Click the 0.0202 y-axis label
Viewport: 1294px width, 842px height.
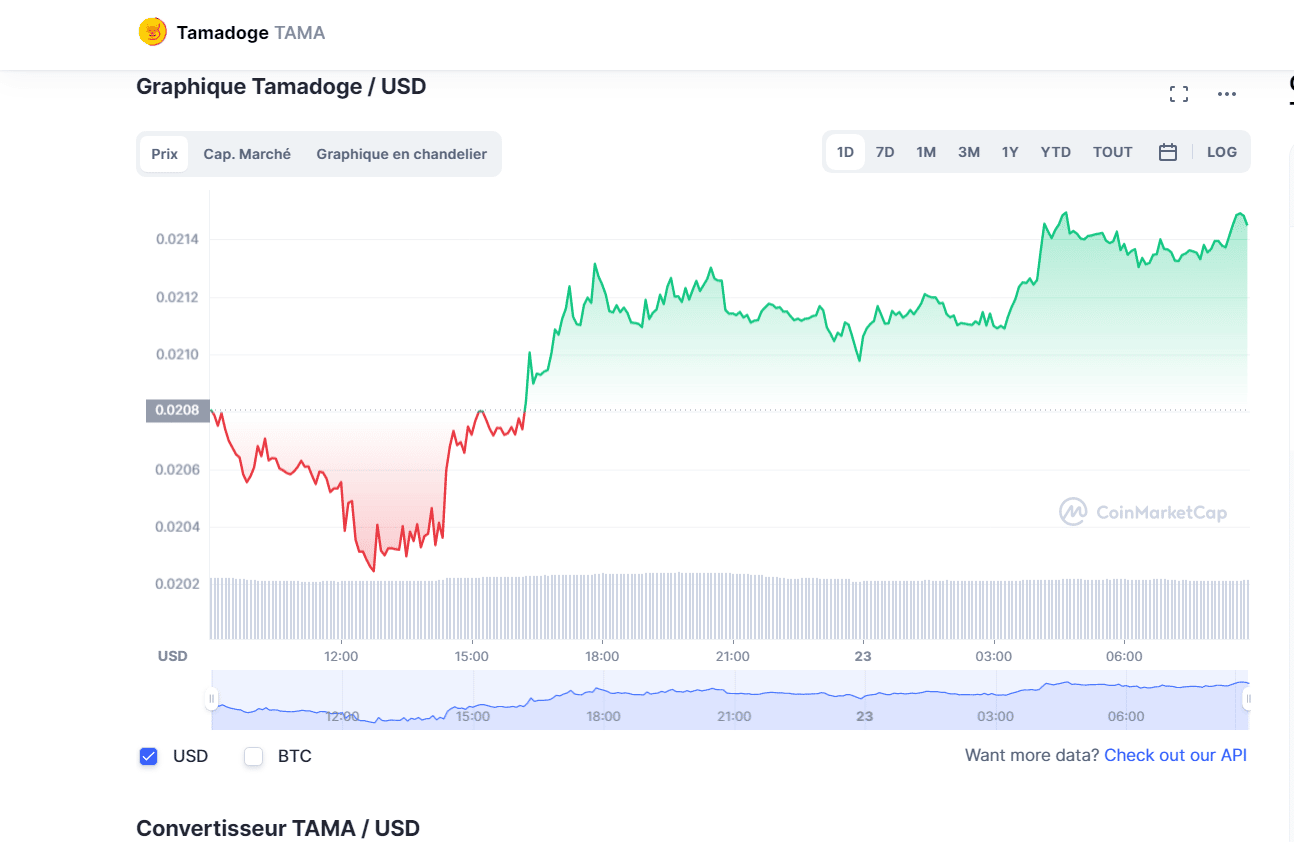coord(177,584)
